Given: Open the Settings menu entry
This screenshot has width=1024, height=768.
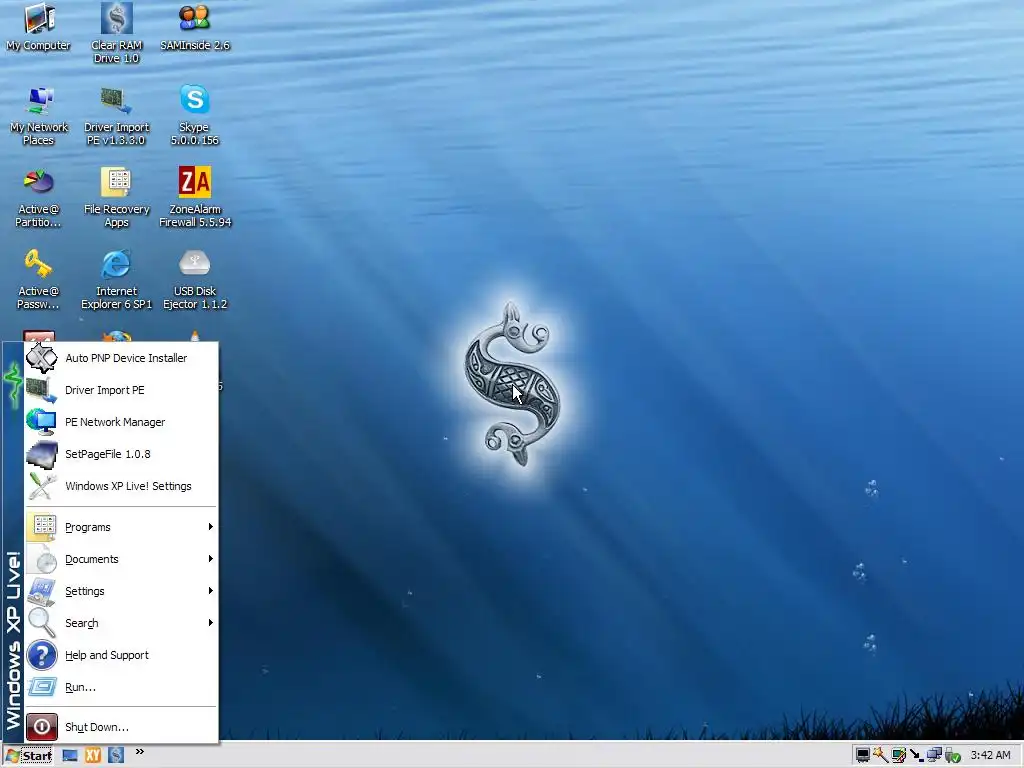Looking at the screenshot, I should 121,591.
